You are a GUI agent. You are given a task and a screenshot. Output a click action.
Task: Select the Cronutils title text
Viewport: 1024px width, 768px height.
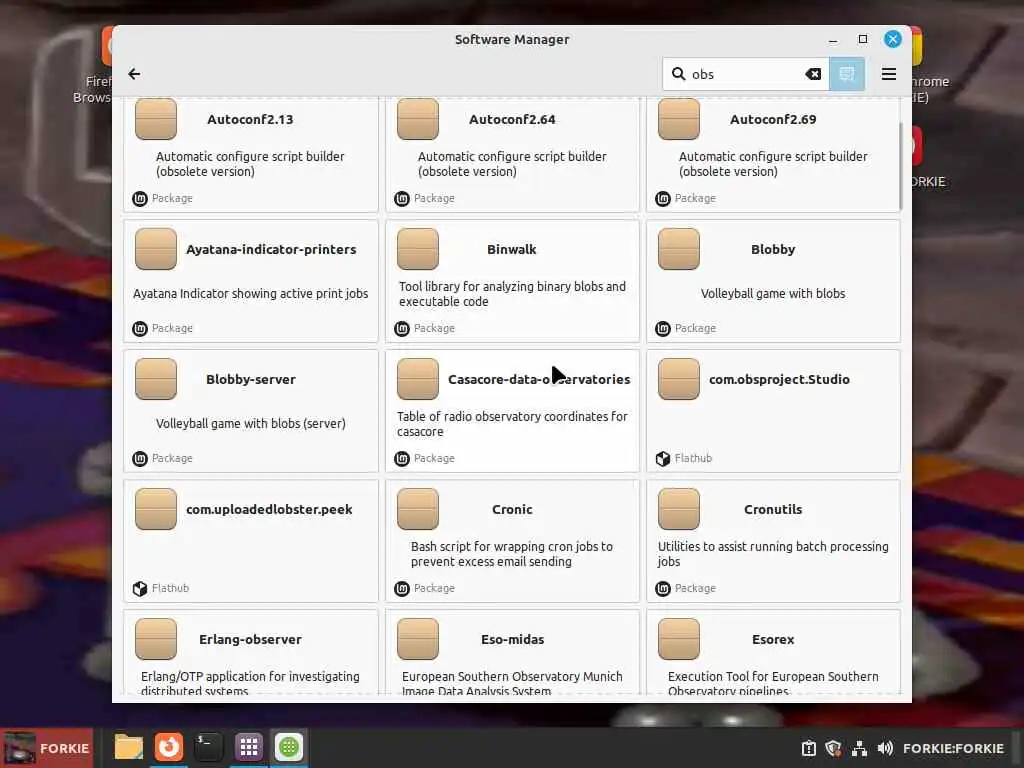[773, 509]
